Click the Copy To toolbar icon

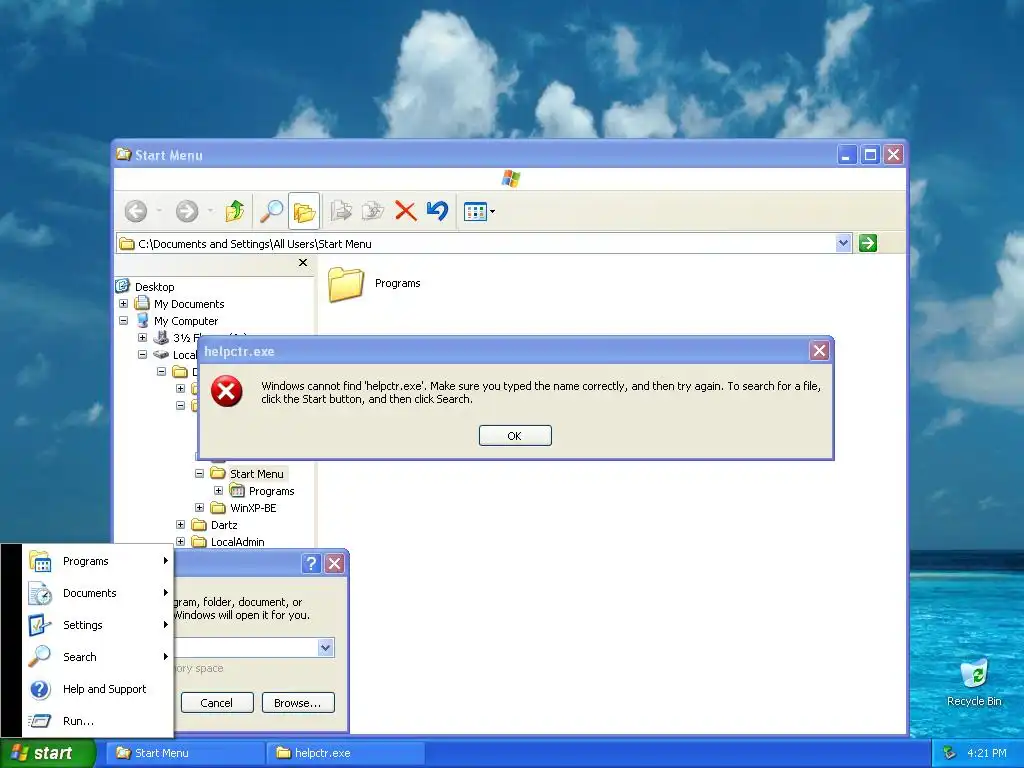coord(373,211)
